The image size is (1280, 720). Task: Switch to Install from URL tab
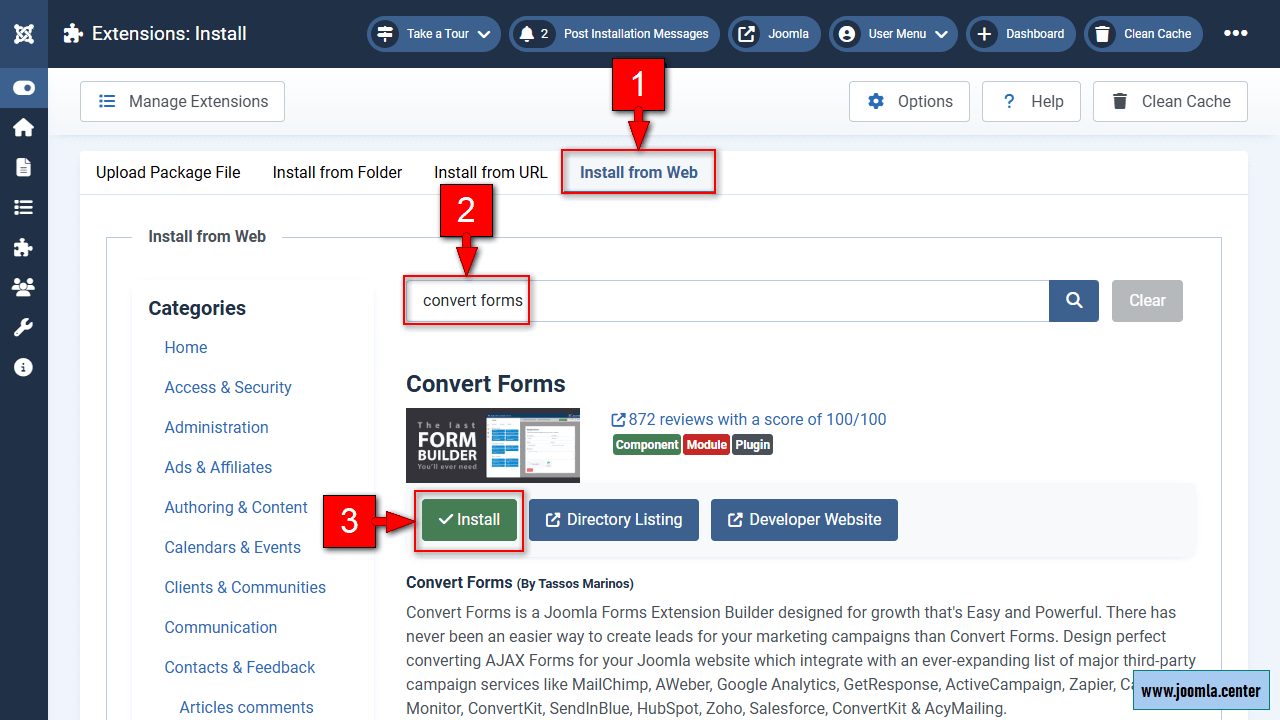pyautogui.click(x=490, y=172)
